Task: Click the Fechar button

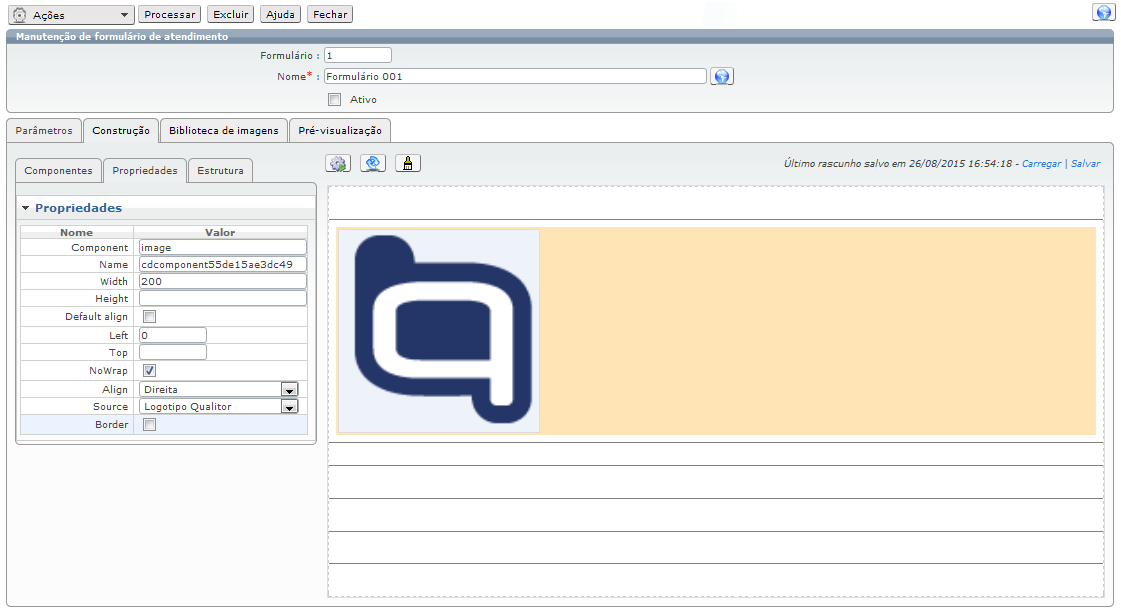Action: pyautogui.click(x=330, y=14)
